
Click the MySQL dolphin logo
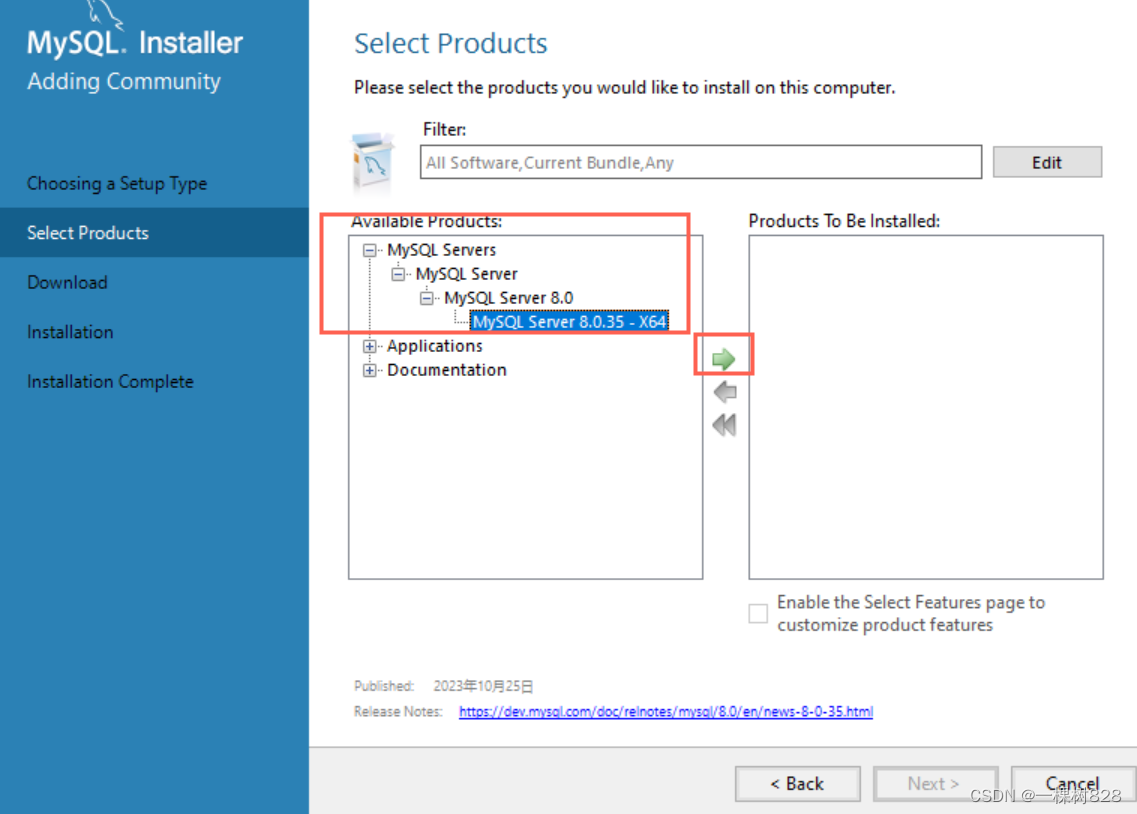tap(107, 15)
